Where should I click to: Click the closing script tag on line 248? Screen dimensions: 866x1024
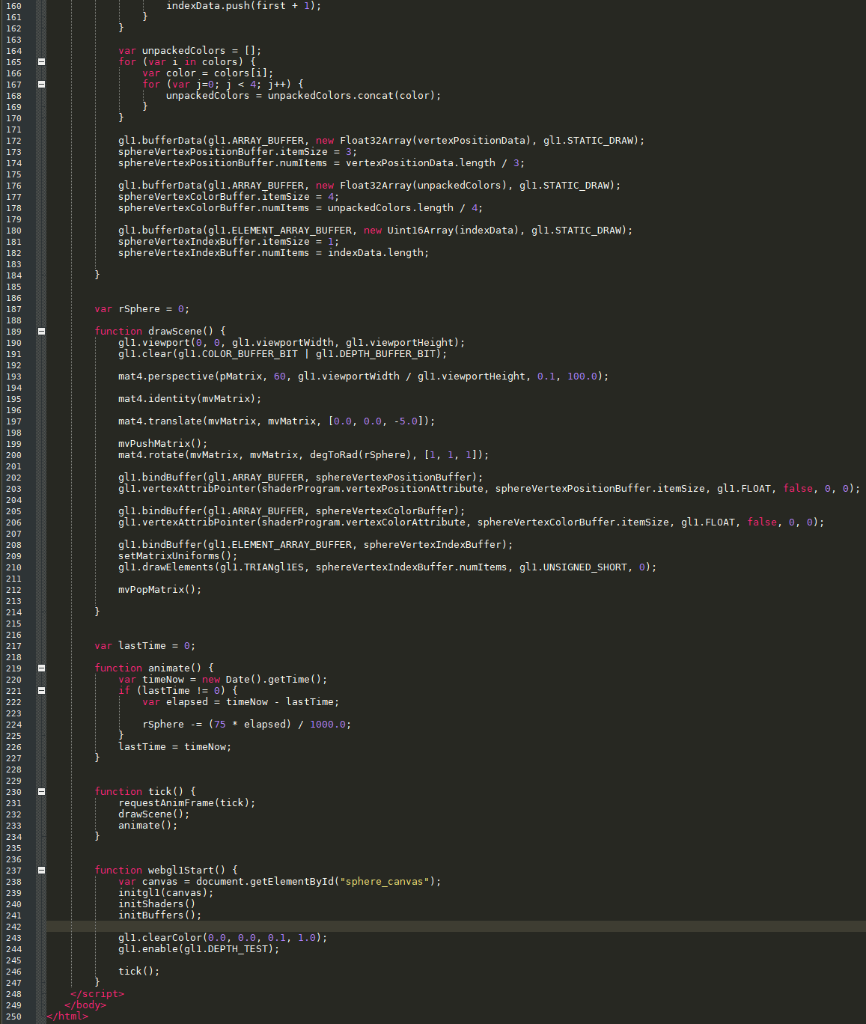click(95, 993)
